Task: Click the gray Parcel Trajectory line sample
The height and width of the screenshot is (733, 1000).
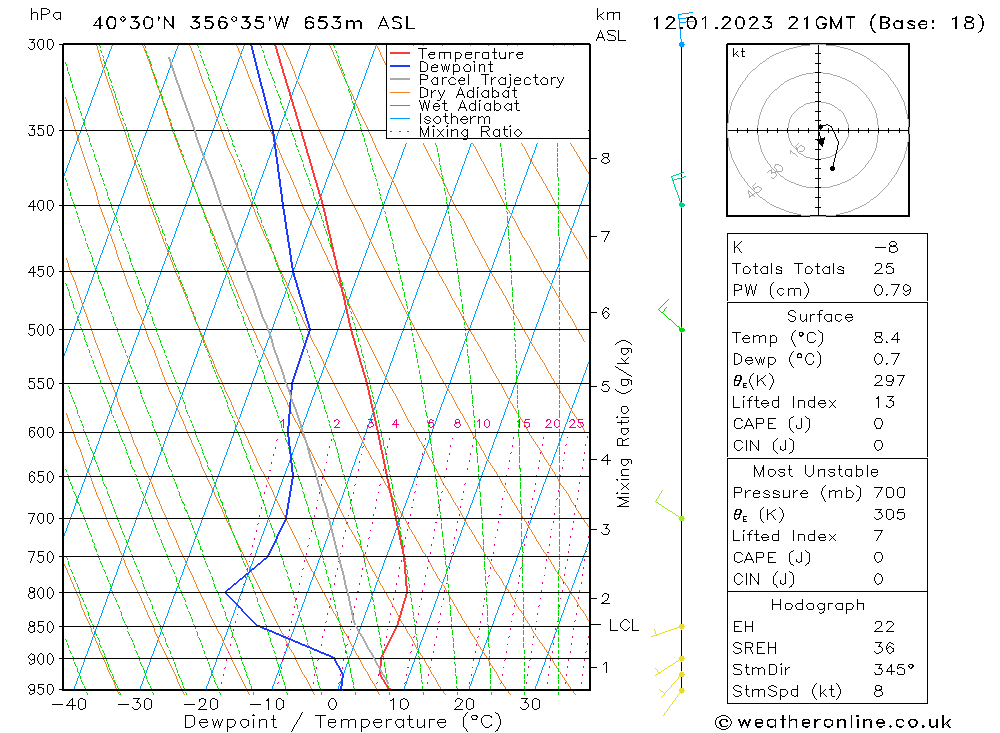Action: [399, 80]
